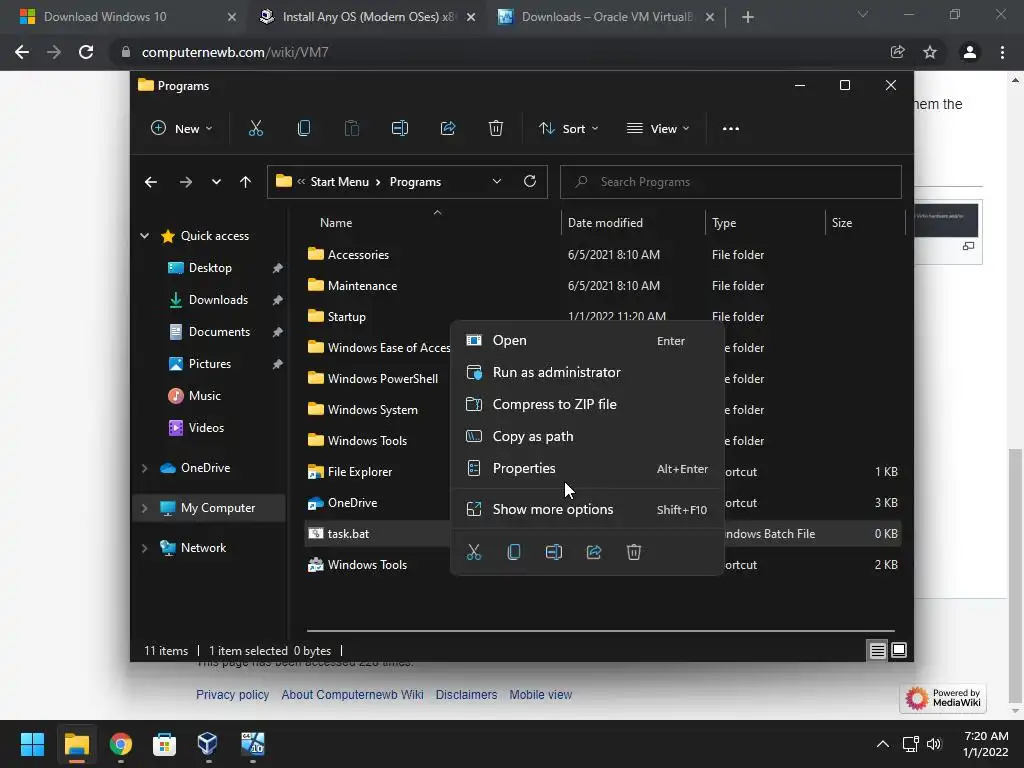Click Cut icon in the context menu
The image size is (1024, 768).
pos(473,552)
